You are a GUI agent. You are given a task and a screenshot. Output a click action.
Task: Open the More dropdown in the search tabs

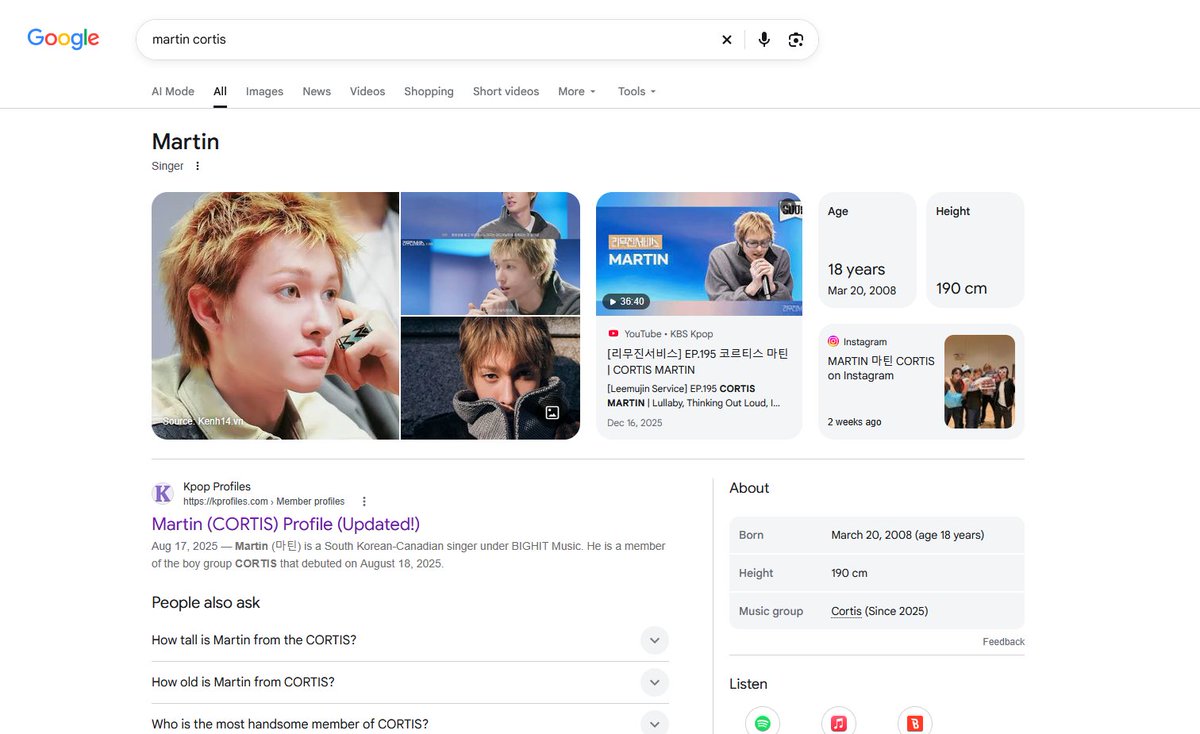click(577, 91)
